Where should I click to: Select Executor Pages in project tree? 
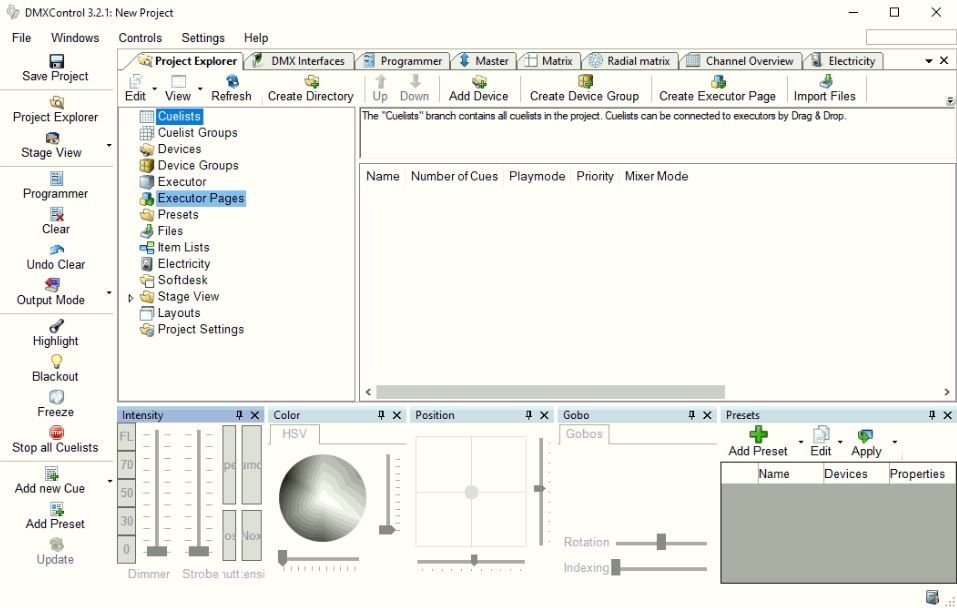(x=200, y=198)
